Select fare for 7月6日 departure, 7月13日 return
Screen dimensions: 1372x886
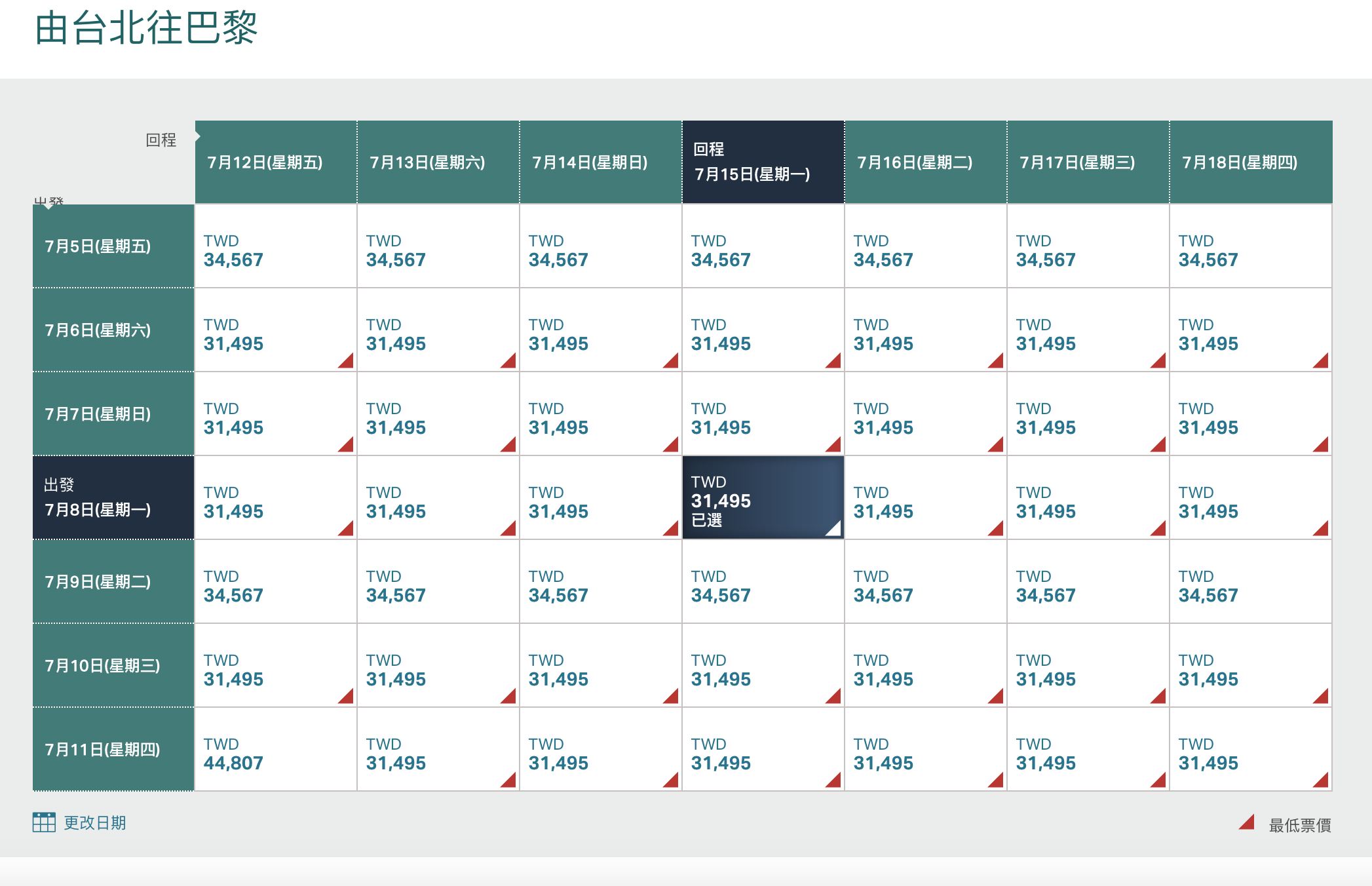438,330
